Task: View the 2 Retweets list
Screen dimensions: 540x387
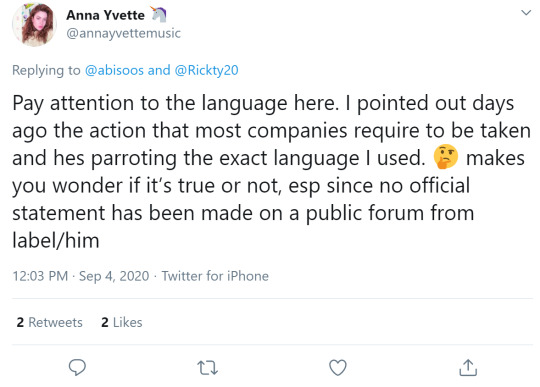Action: click(50, 322)
